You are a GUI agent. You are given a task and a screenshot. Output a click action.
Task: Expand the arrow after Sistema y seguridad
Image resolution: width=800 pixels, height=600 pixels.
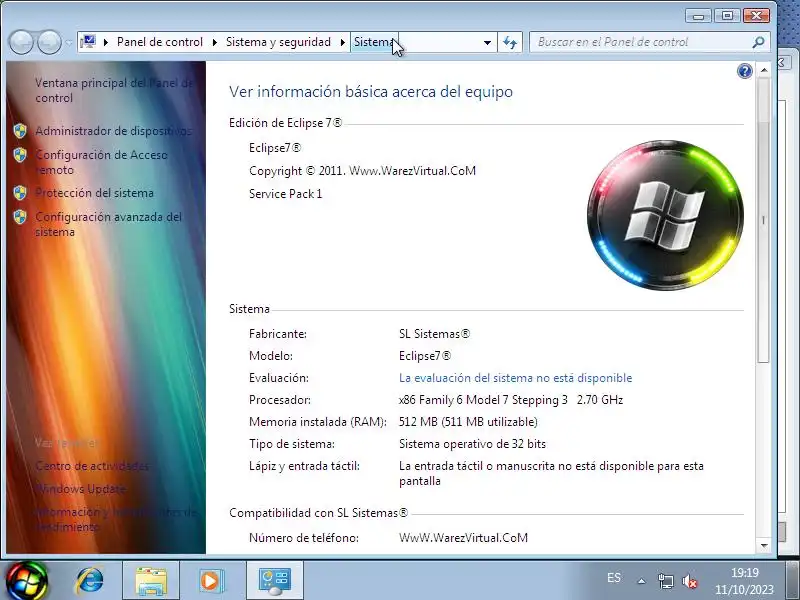pyautogui.click(x=343, y=42)
